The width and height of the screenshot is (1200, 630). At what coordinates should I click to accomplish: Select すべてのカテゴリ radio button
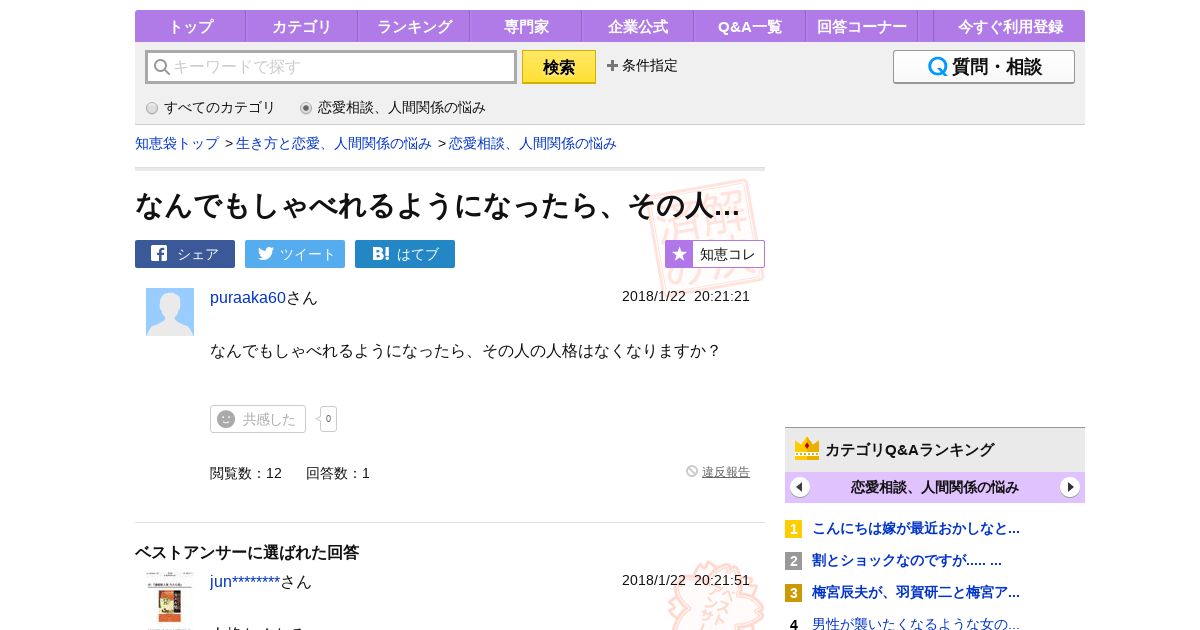click(152, 108)
